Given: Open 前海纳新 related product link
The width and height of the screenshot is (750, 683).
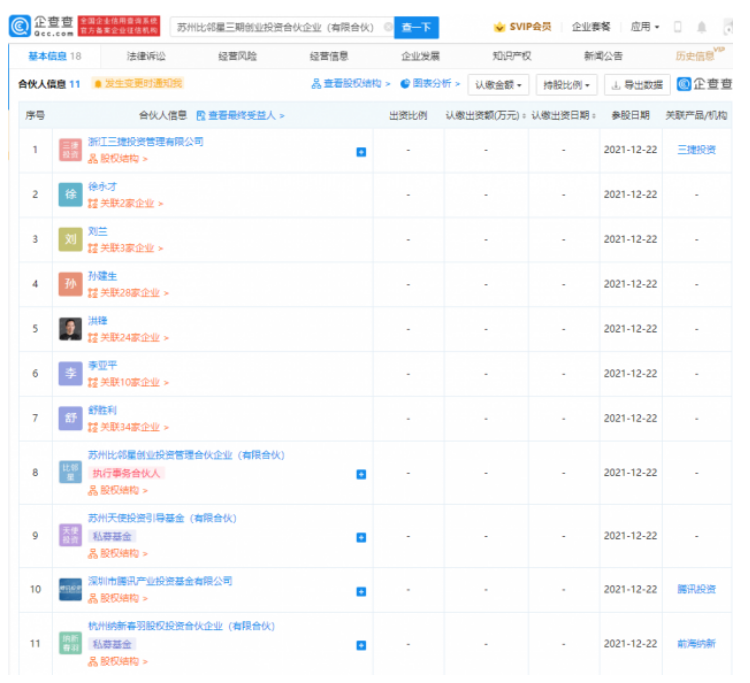Looking at the screenshot, I should pos(696,643).
